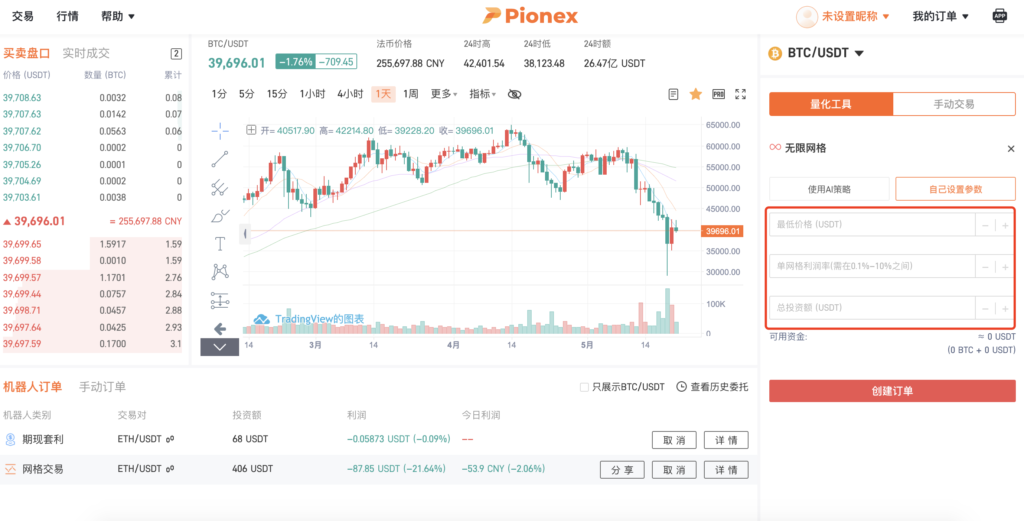This screenshot has height=521, width=1024.
Task: Expand the 帮助 menu
Action: [118, 16]
